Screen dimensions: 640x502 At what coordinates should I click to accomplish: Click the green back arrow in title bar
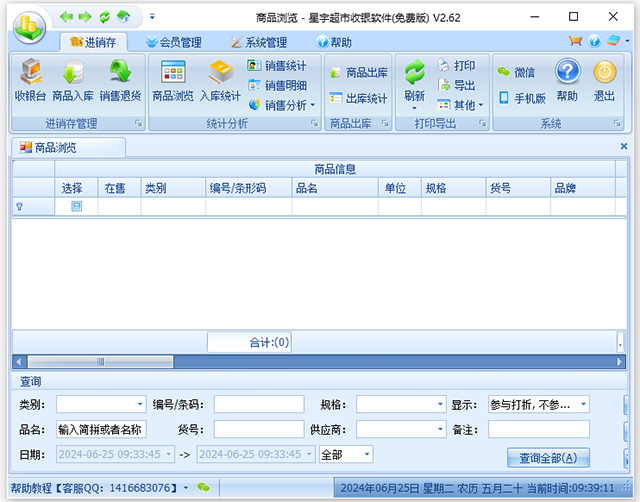(x=67, y=17)
